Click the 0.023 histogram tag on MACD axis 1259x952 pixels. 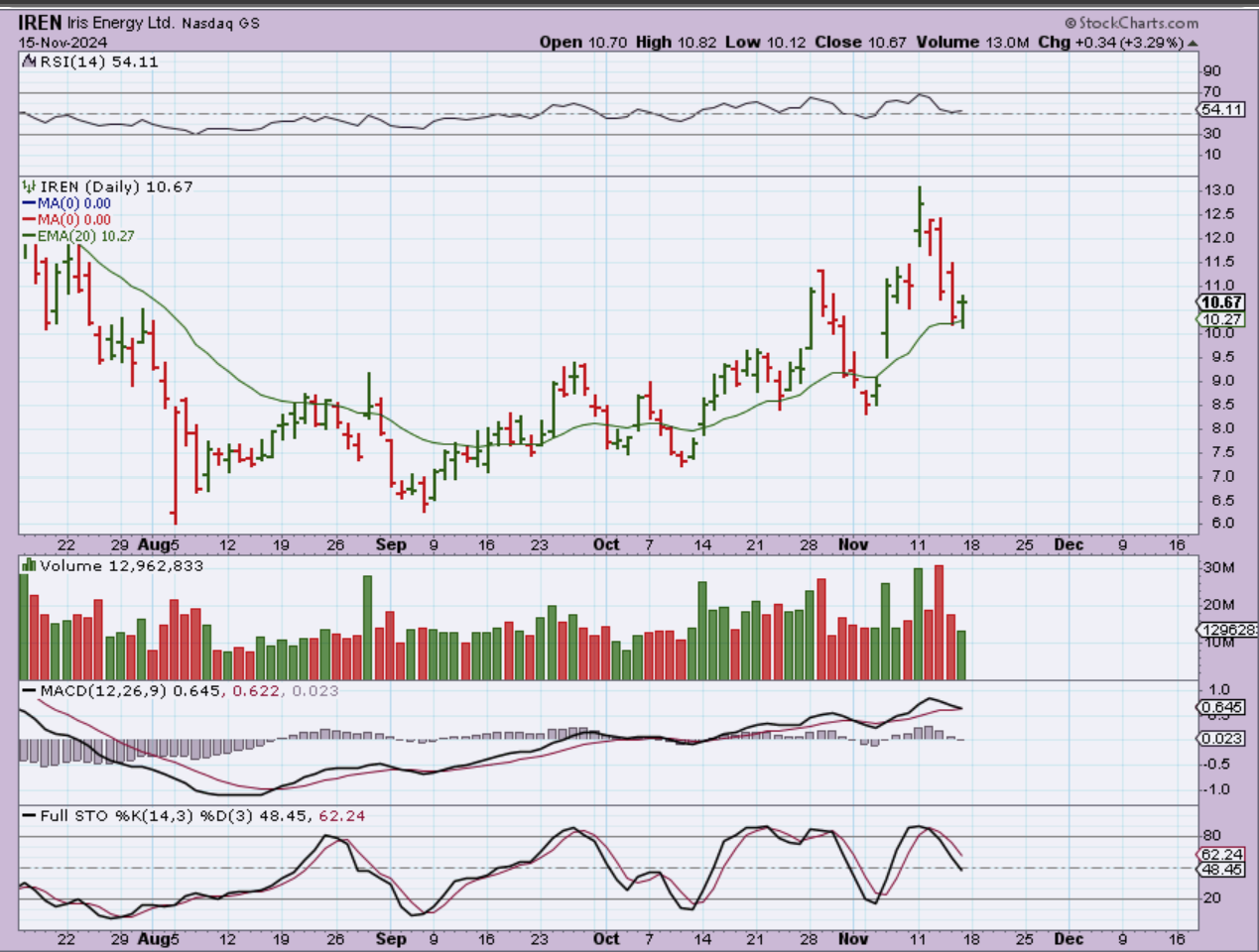tap(1221, 739)
